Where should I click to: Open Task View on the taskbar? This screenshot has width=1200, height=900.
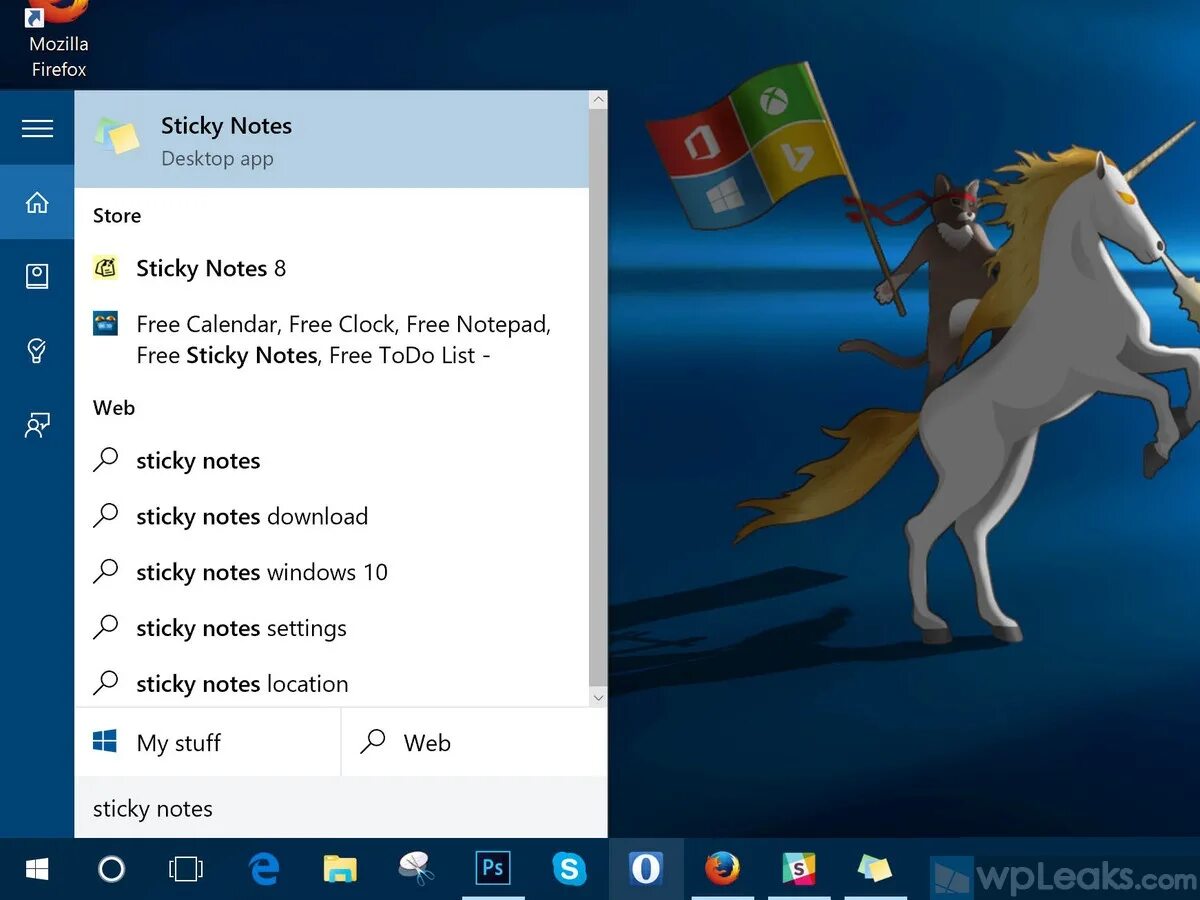186,869
